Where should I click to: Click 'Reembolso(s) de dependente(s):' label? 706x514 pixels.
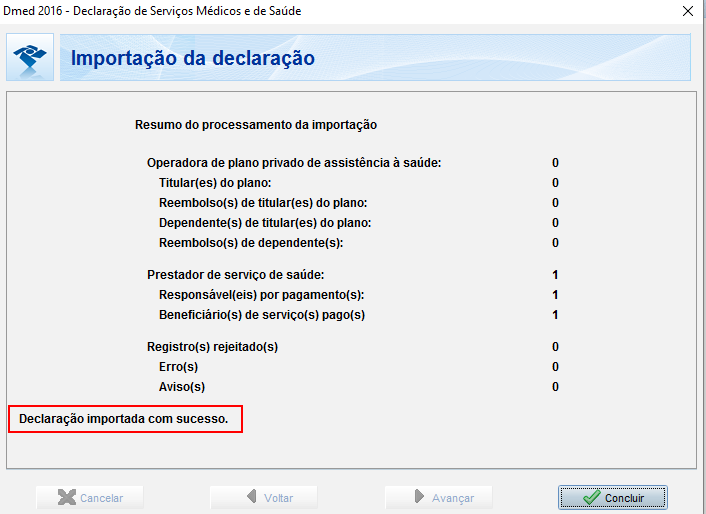[251, 243]
